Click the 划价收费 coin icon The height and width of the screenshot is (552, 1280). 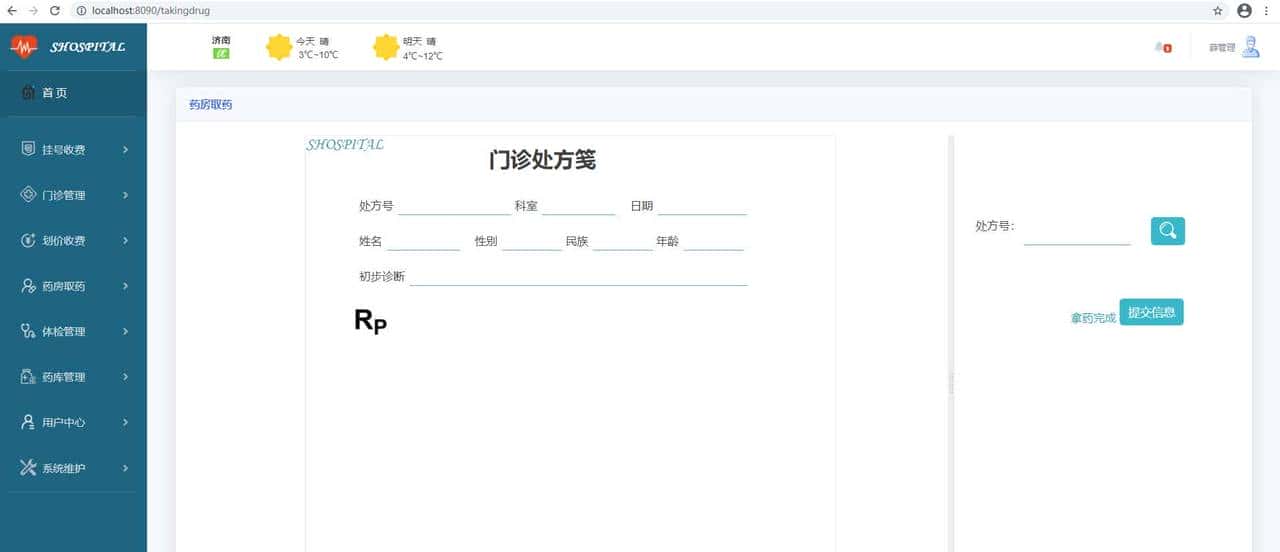point(28,240)
